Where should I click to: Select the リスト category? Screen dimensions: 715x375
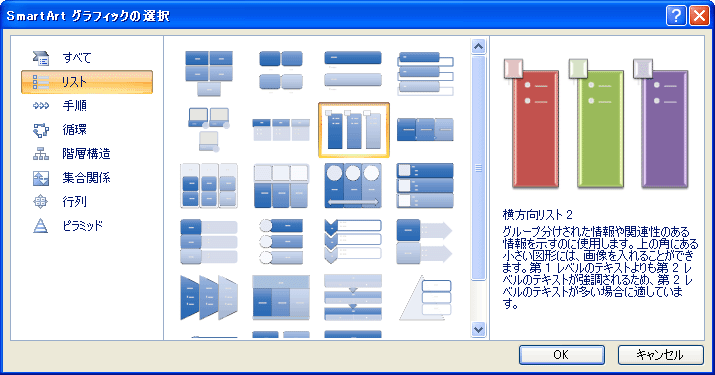coord(87,82)
